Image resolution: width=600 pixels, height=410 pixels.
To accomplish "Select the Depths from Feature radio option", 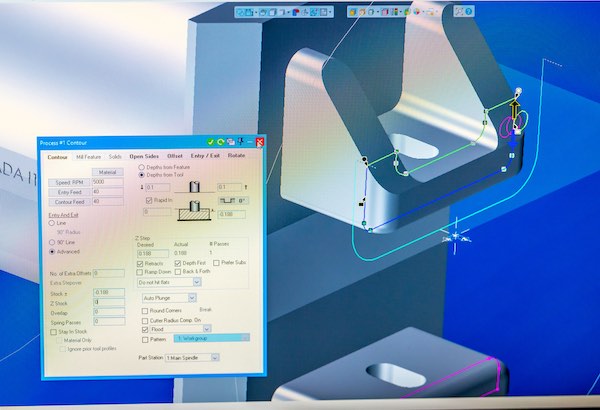I will tap(141, 167).
